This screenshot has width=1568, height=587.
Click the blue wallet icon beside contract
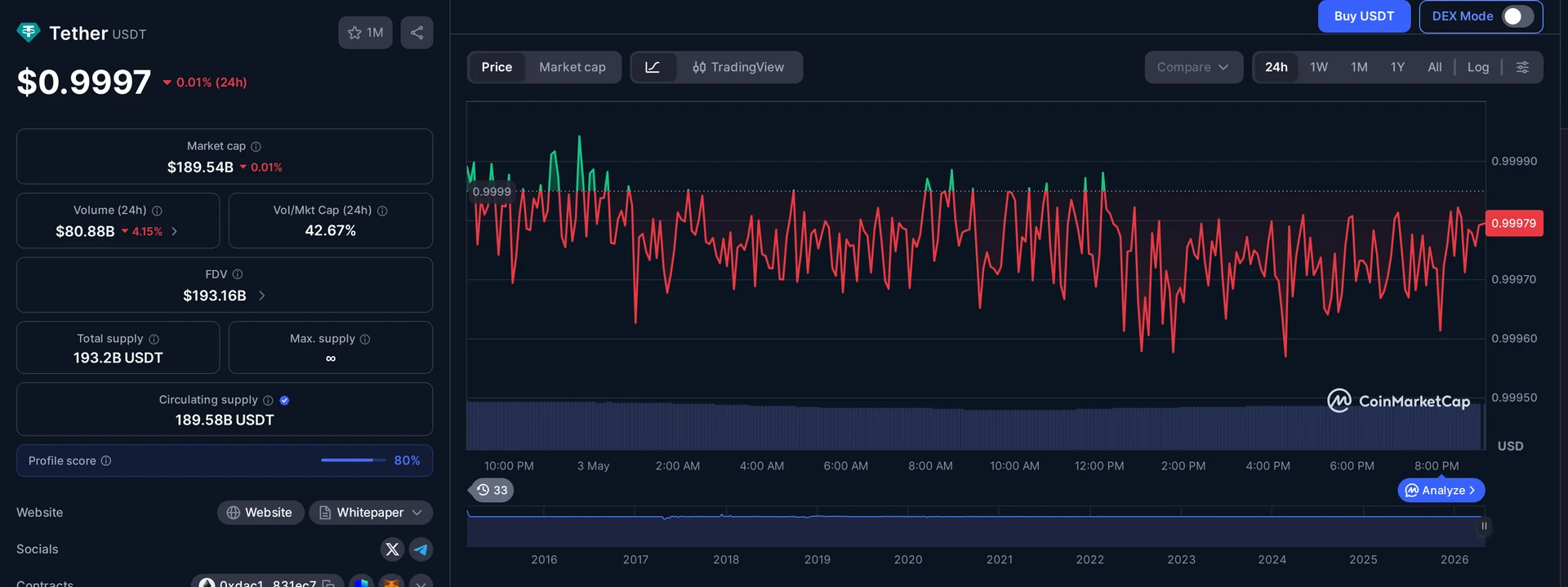tap(361, 583)
